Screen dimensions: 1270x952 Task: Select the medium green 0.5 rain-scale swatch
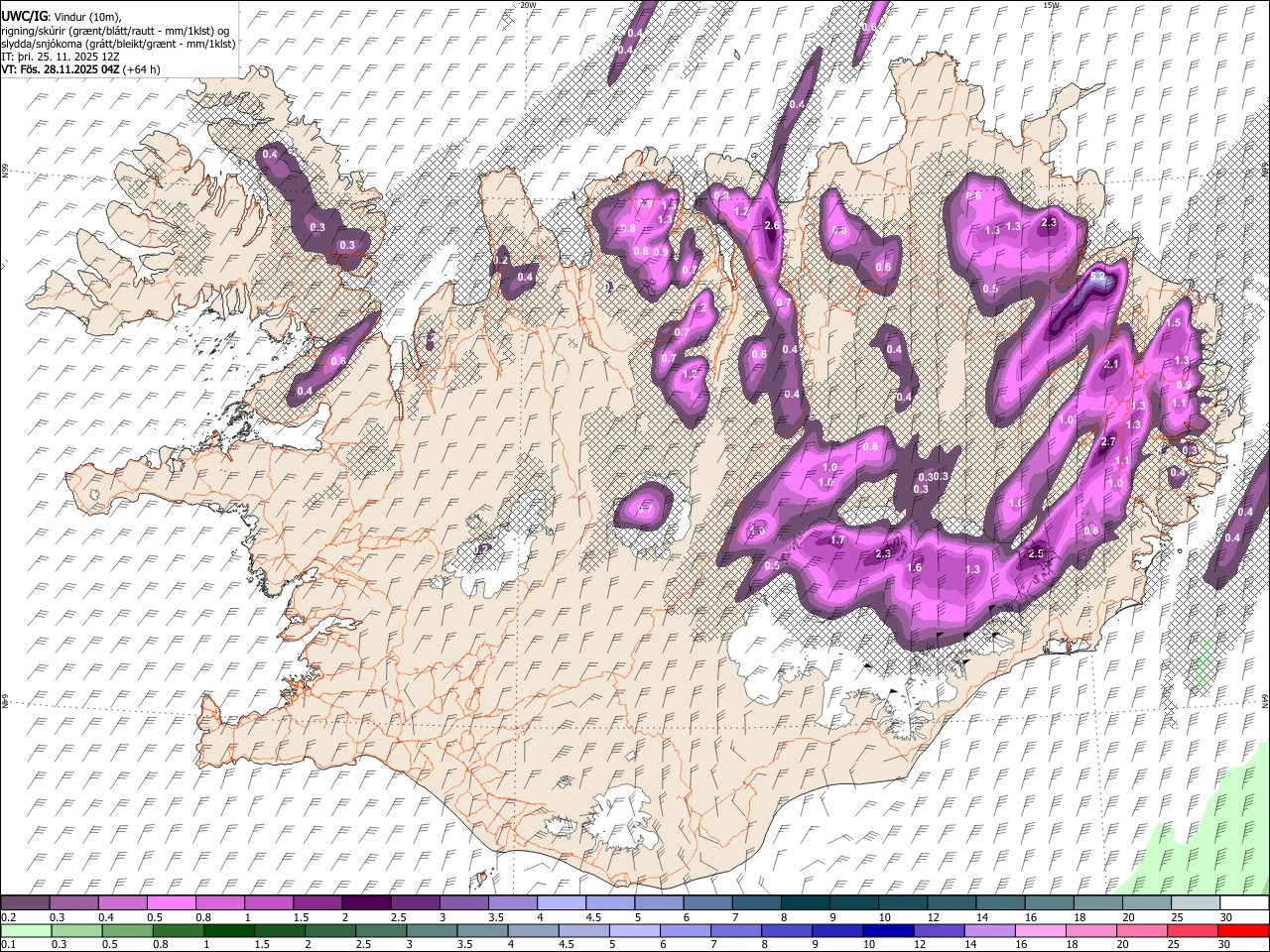tap(127, 931)
